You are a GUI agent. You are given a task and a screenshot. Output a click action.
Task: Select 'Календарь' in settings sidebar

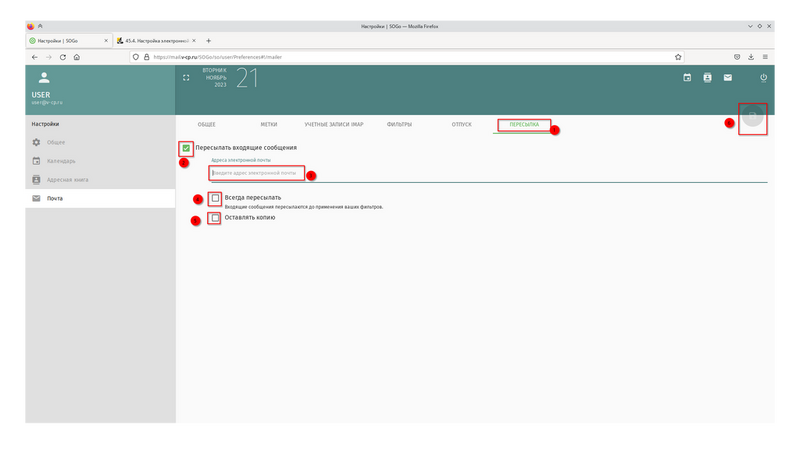[60, 161]
